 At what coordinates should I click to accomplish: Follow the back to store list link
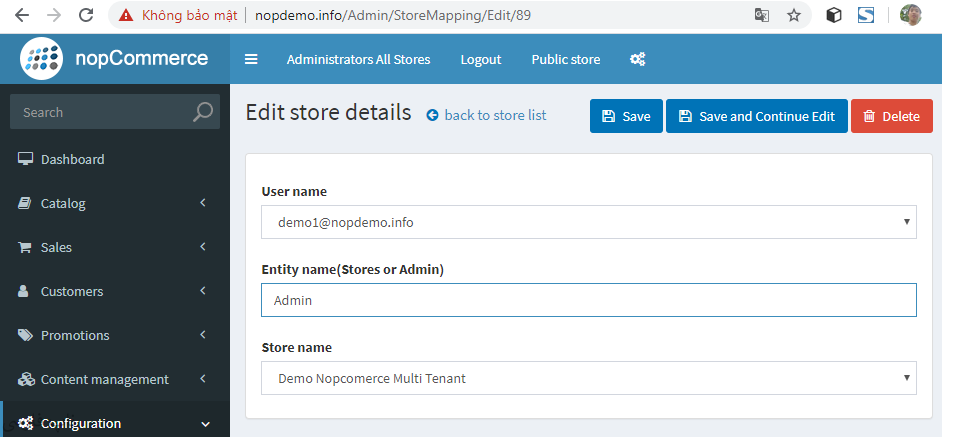(494, 115)
